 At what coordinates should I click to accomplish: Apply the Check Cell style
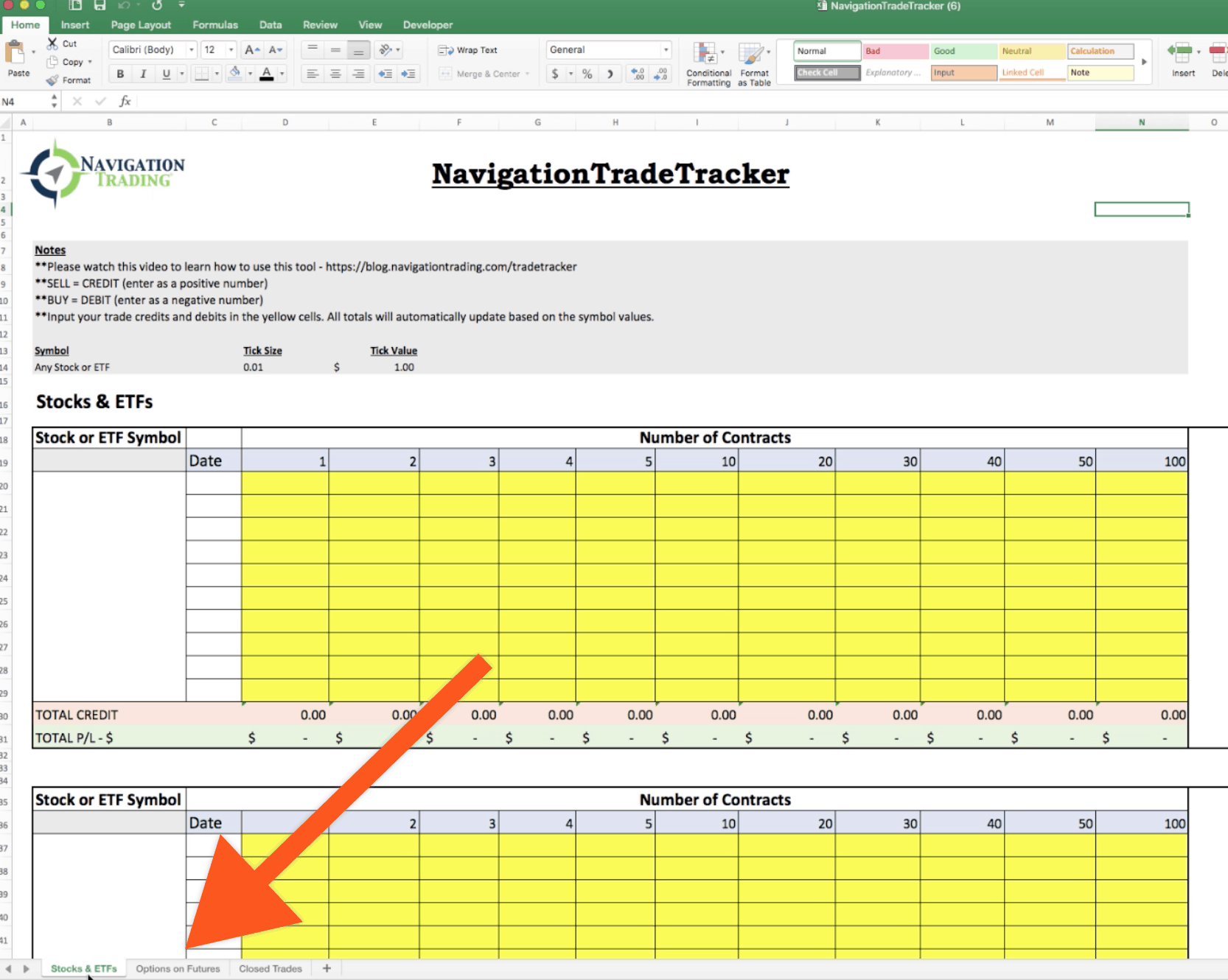pos(827,72)
